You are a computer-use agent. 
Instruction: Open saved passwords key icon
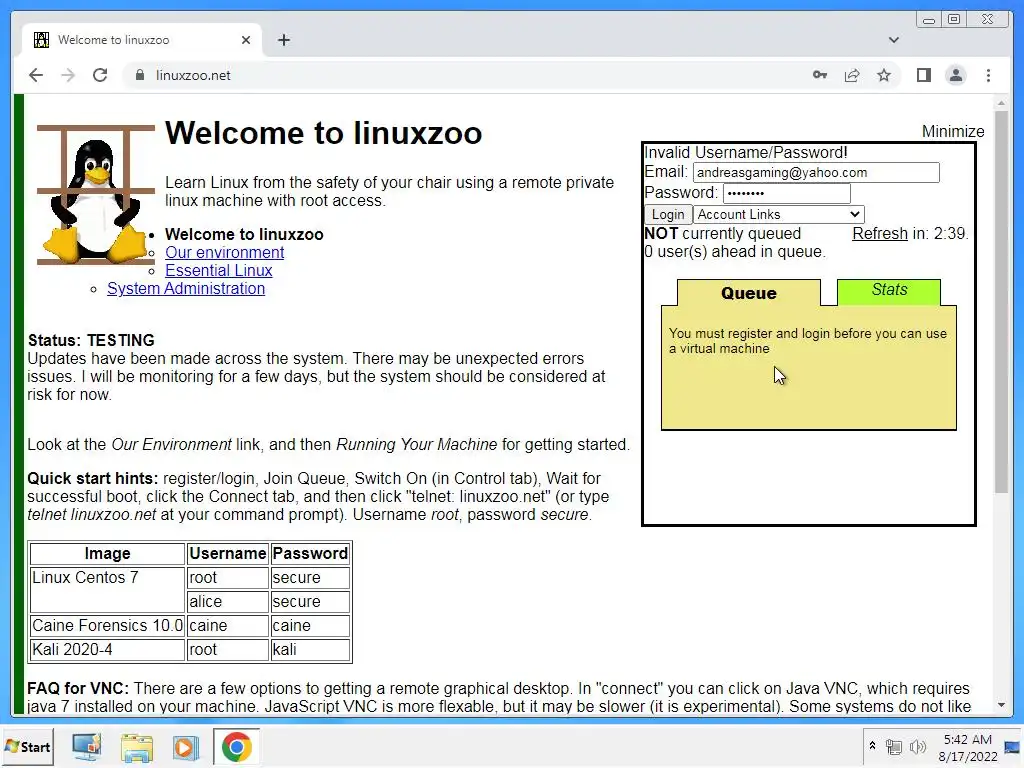click(820, 75)
